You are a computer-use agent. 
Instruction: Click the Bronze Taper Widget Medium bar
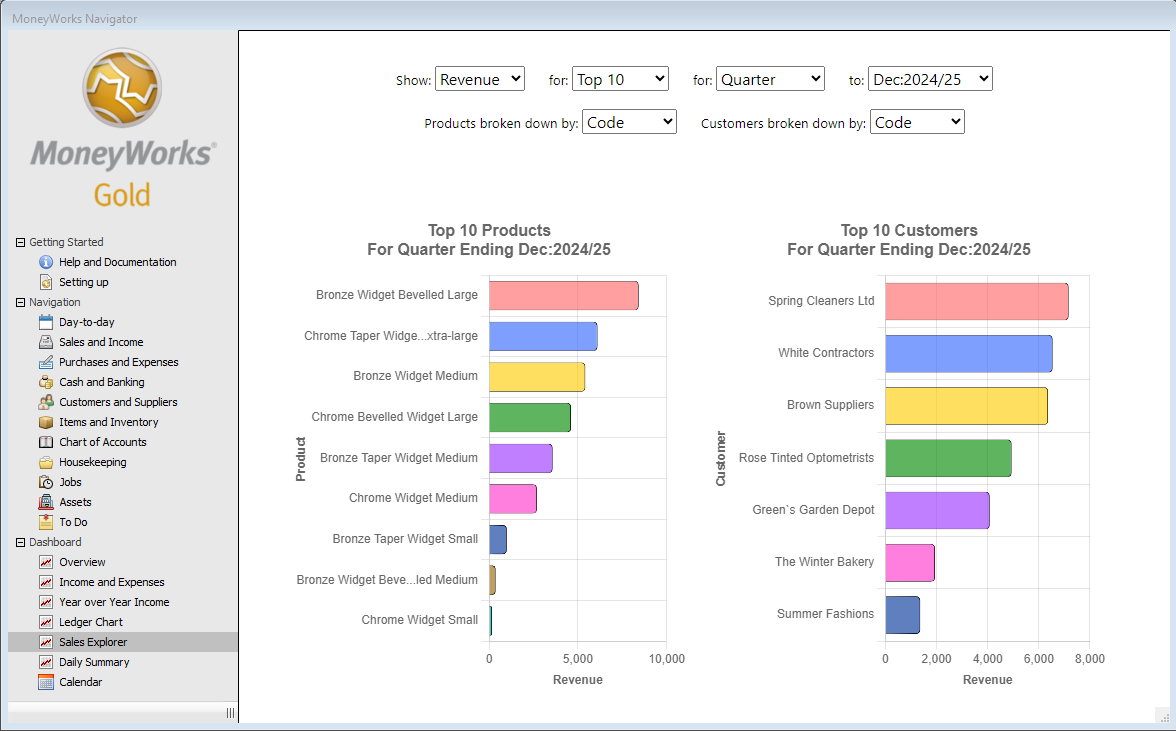(521, 458)
